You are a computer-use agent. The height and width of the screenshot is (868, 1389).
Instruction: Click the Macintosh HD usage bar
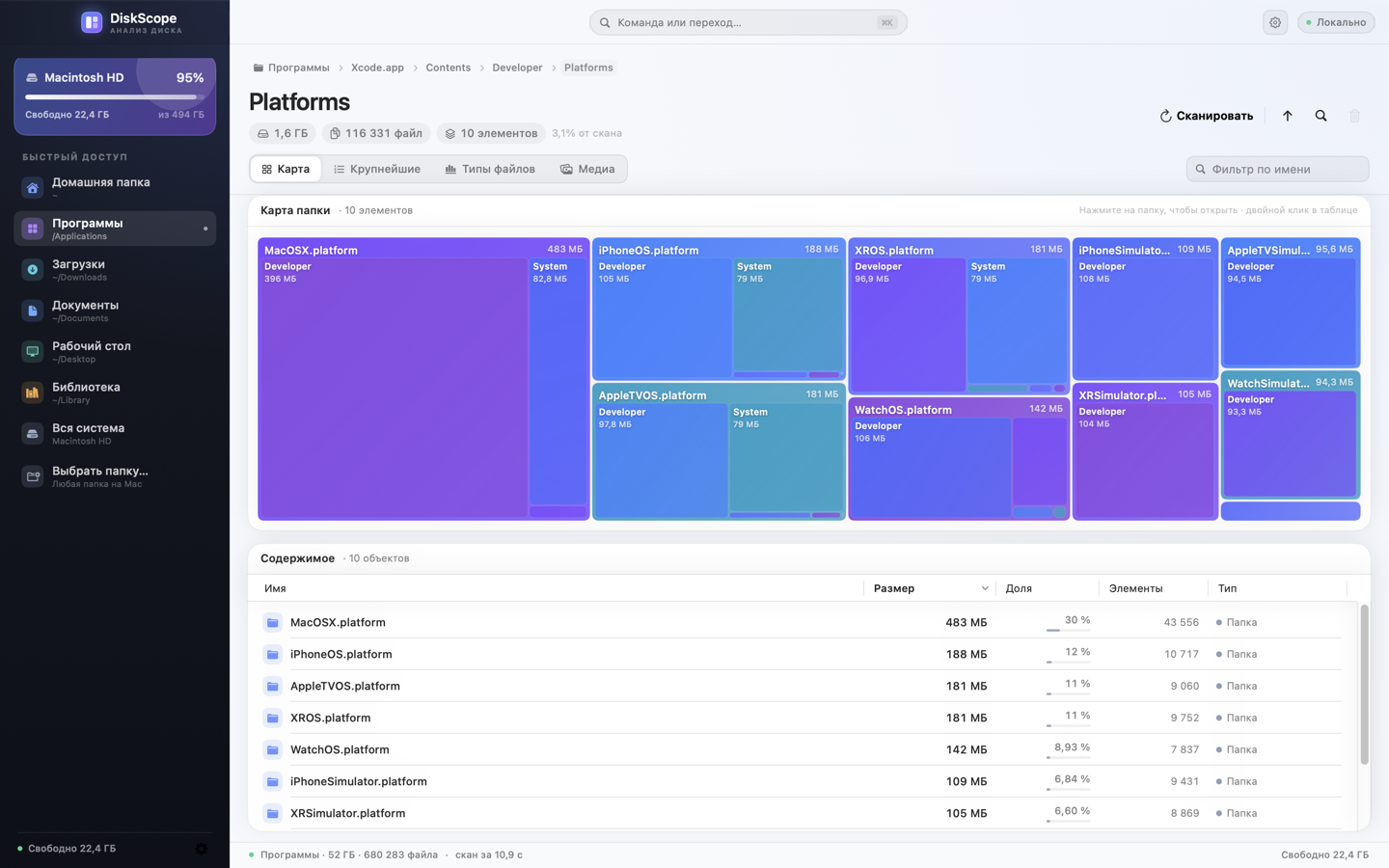115,97
